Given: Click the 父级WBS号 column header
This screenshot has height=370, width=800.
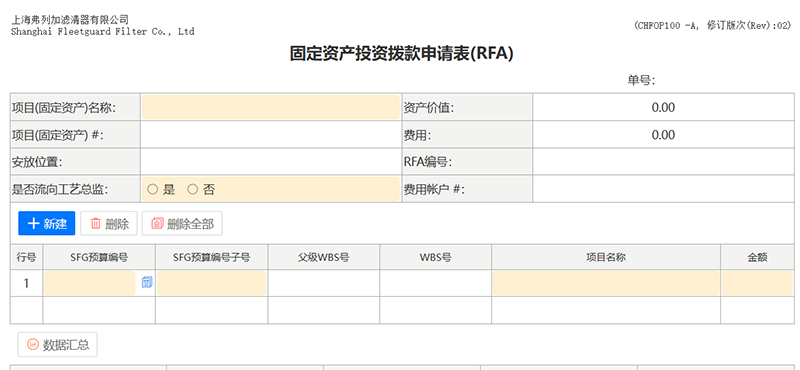Looking at the screenshot, I should pos(323,257).
